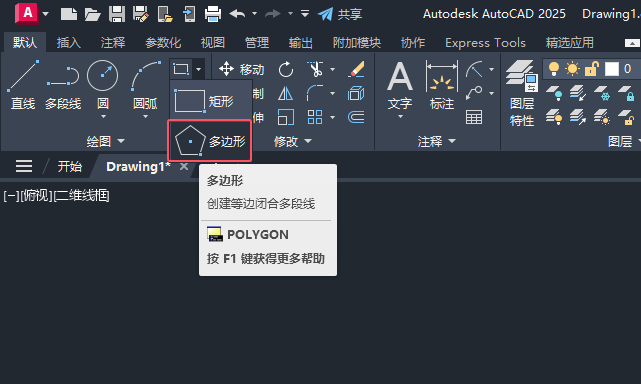Open the Array tool dropdown arrow
The image size is (641, 384).
(332, 117)
